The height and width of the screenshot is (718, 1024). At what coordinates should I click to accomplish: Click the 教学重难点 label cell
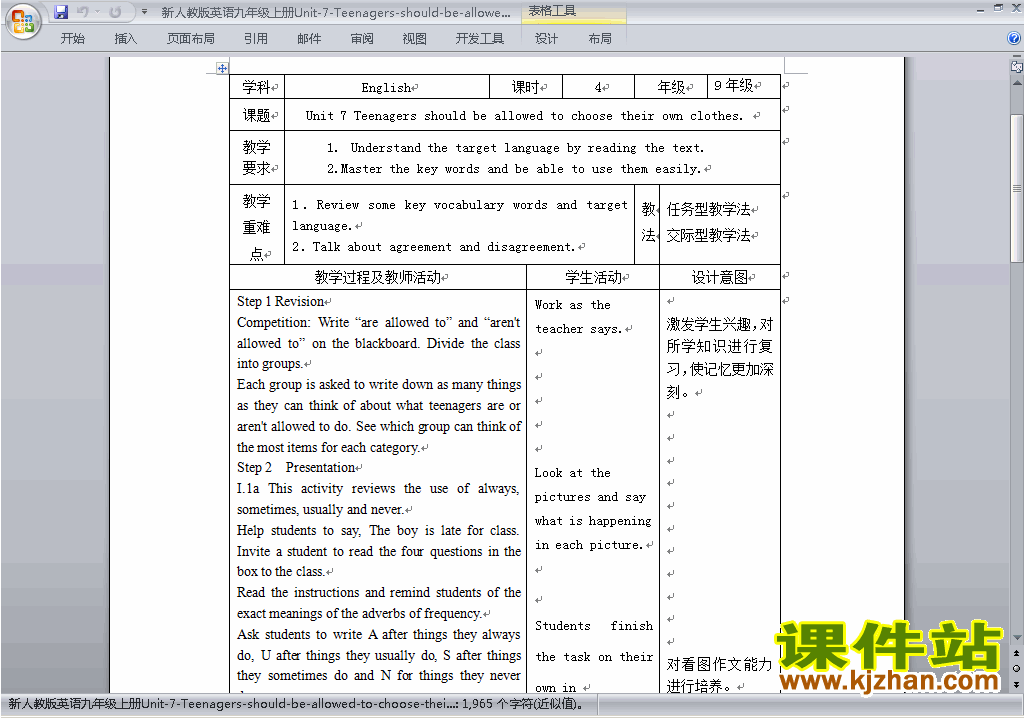(257, 225)
